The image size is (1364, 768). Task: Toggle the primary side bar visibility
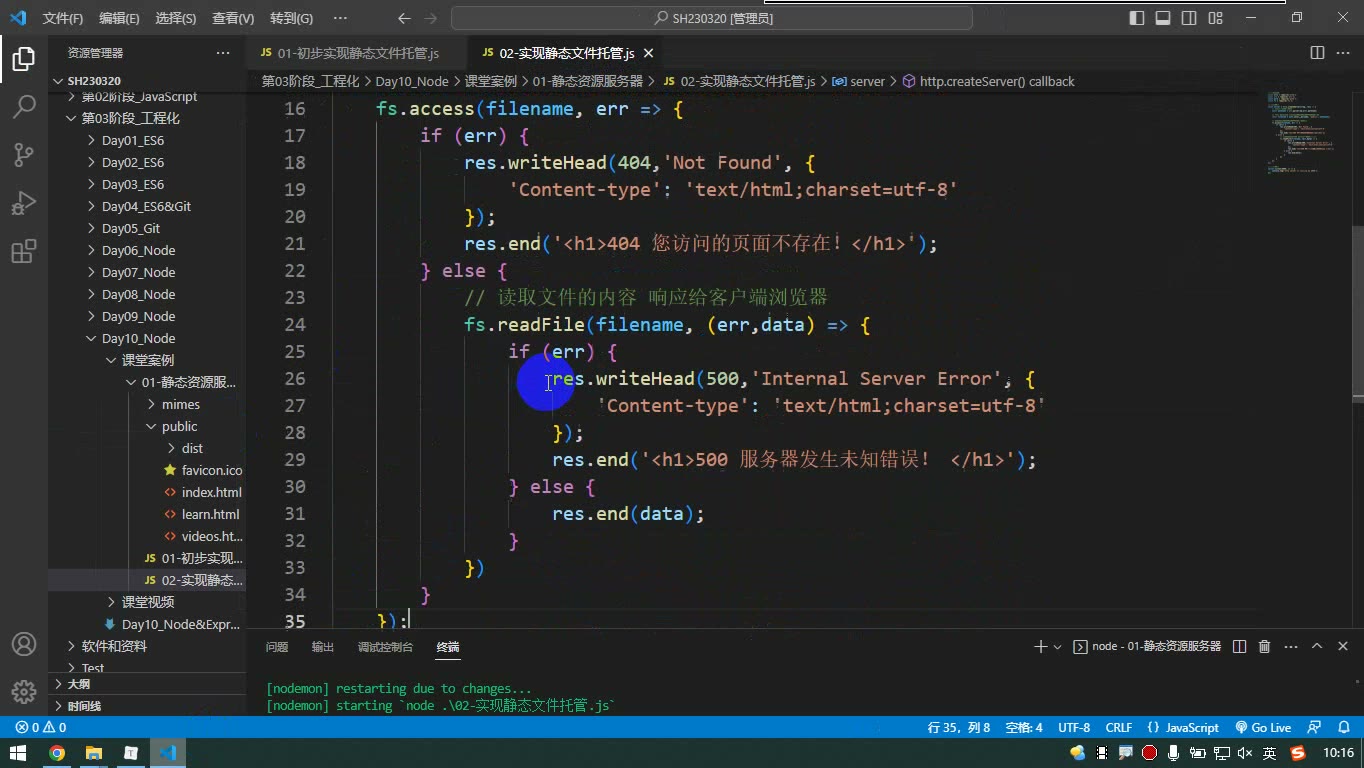1137,18
